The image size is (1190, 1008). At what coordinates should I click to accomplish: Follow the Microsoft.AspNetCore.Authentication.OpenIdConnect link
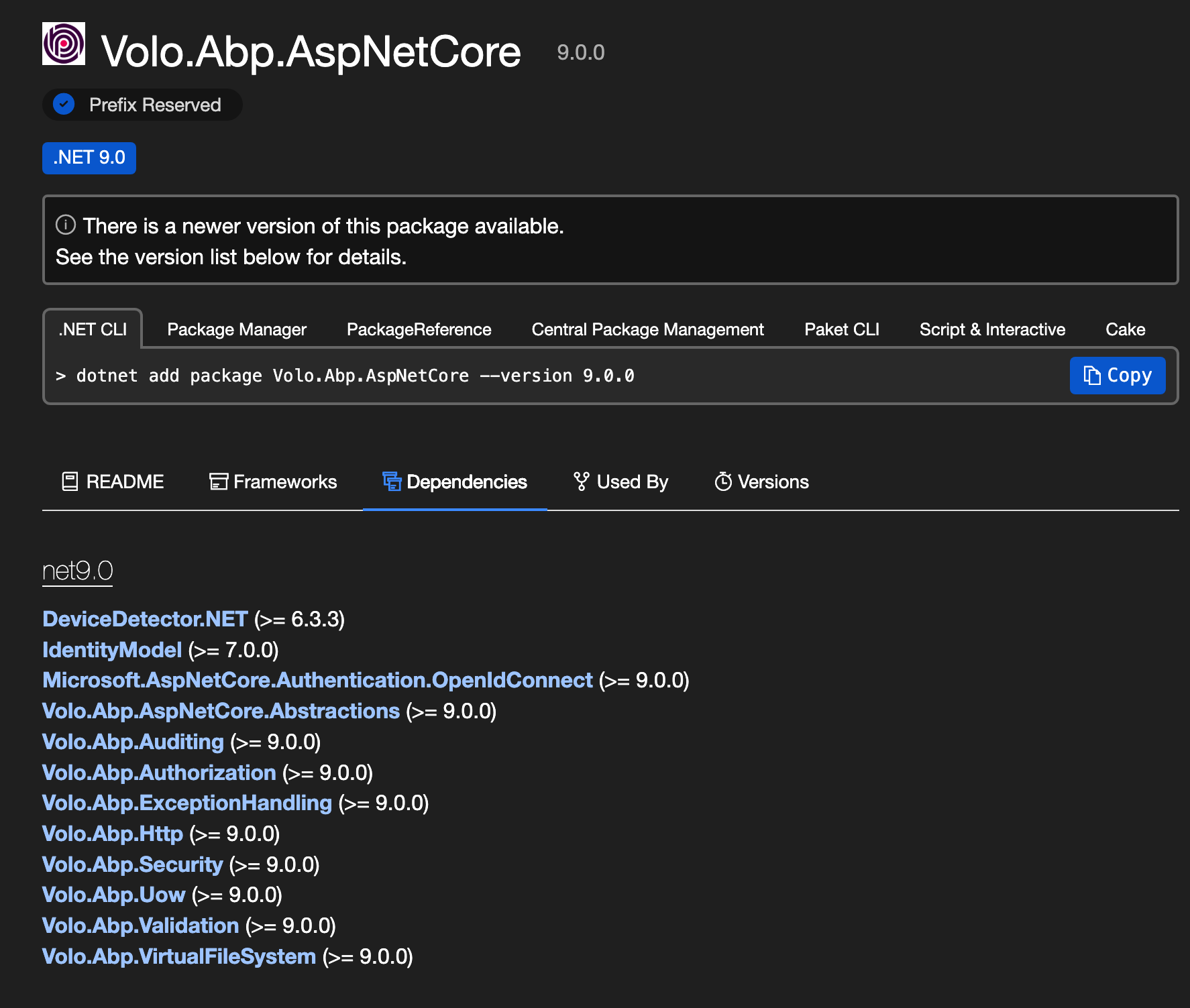coord(317,680)
